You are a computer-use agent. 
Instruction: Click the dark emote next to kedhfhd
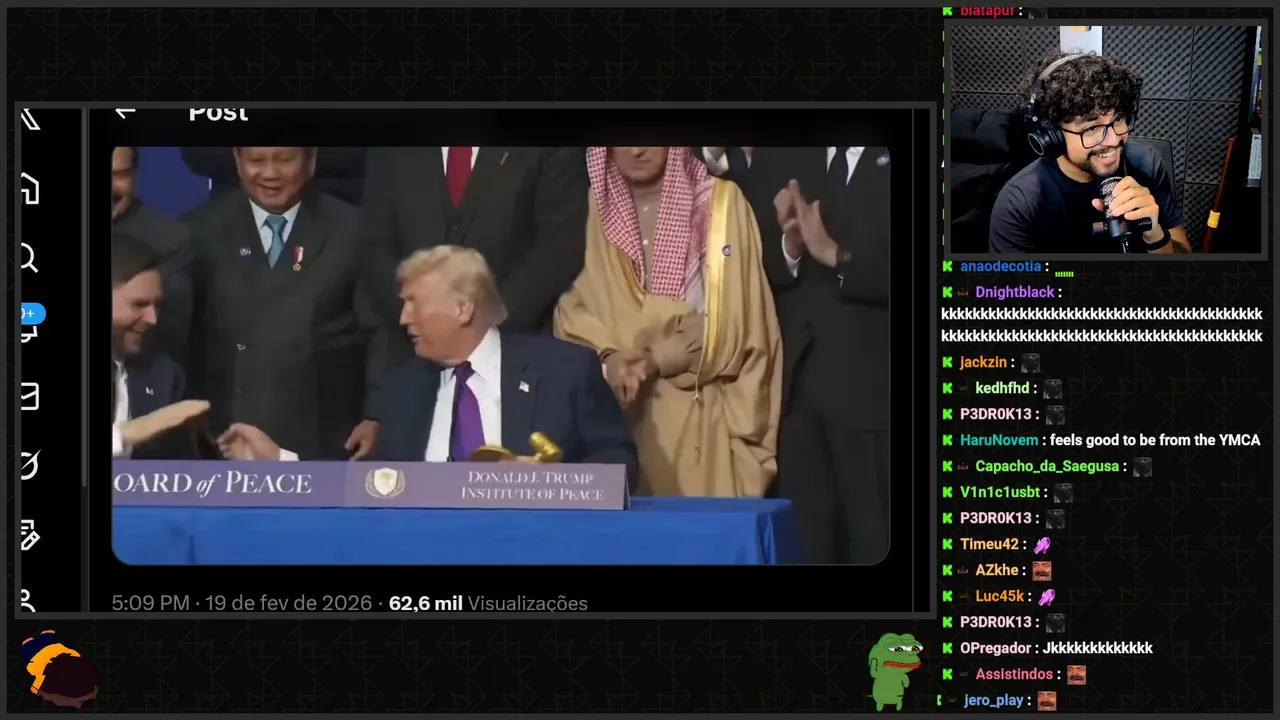point(1052,389)
